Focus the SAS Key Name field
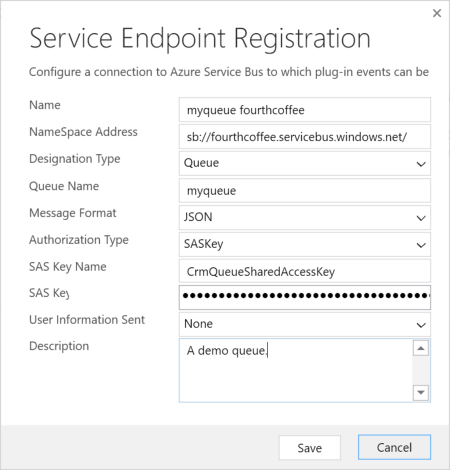The image size is (450, 470). [x=305, y=271]
